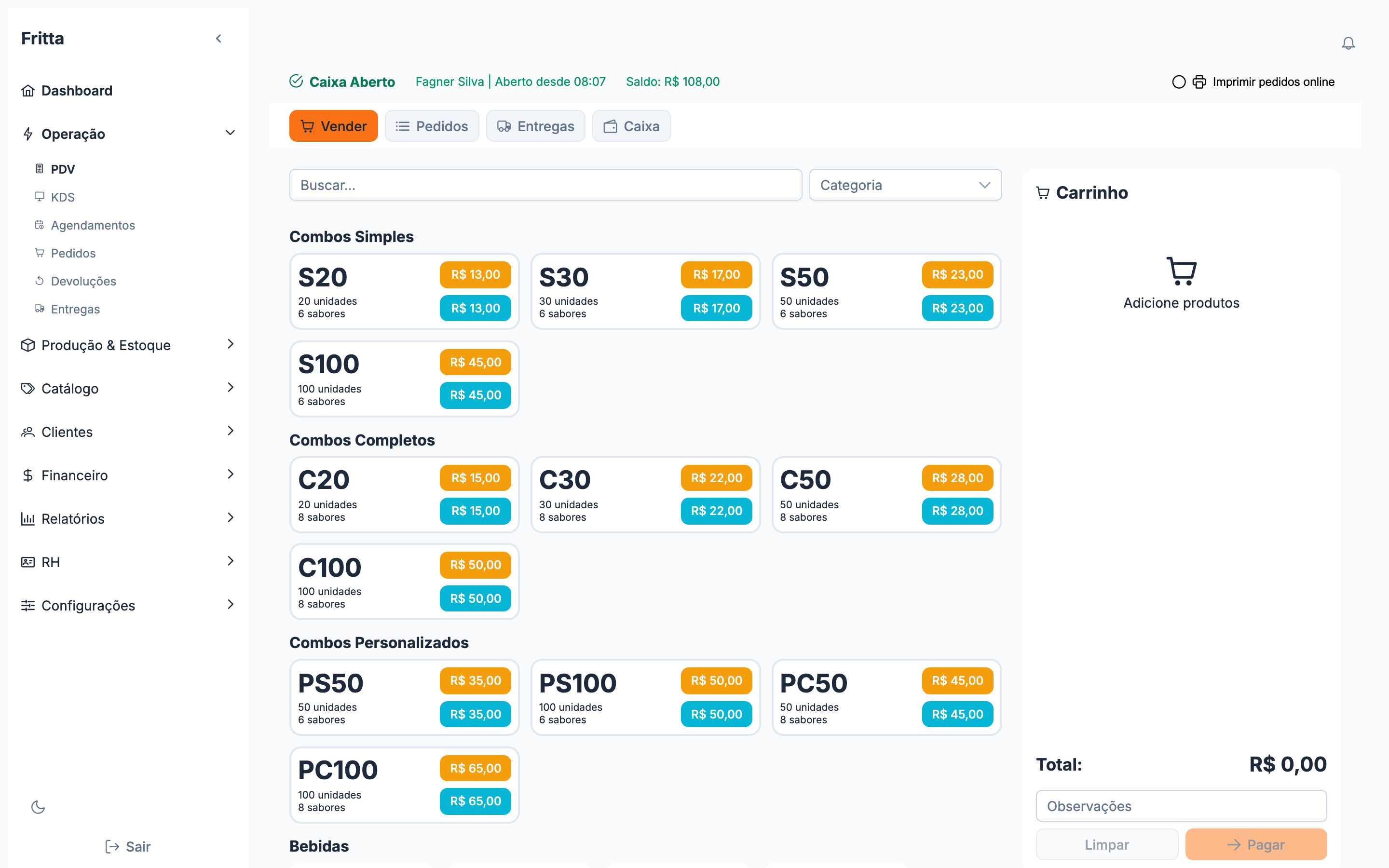Screen dimensions: 1389x868
Task: Expand the Relatórios chevron
Action: tap(230, 518)
